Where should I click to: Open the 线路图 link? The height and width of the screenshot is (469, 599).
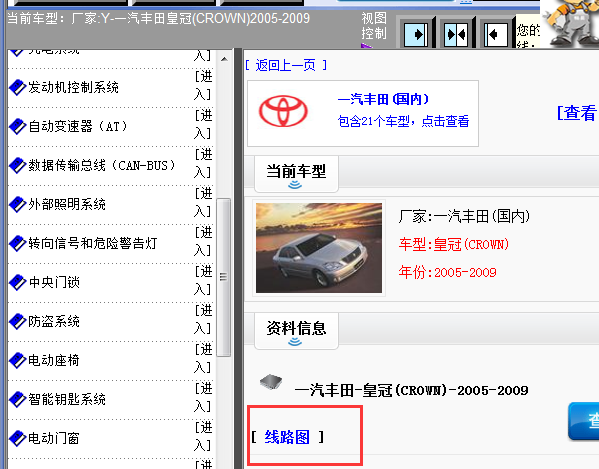287,437
